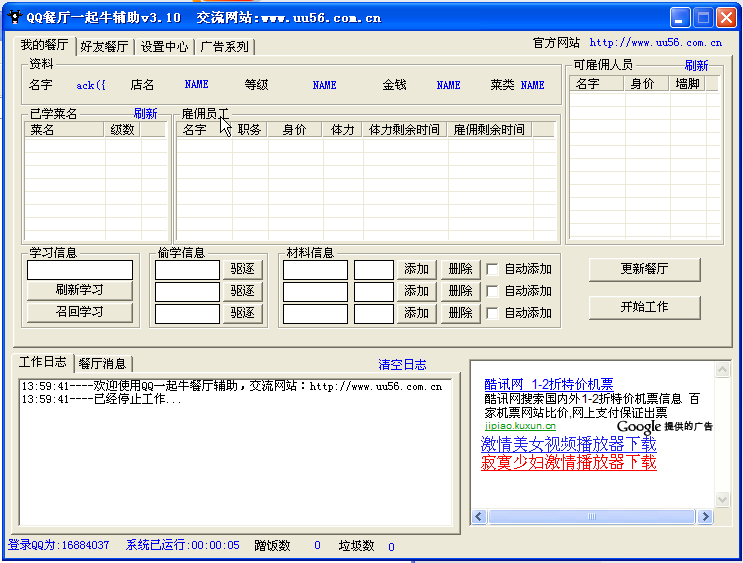Focus first-row material quantity field
743x563 pixels.
coord(373,270)
